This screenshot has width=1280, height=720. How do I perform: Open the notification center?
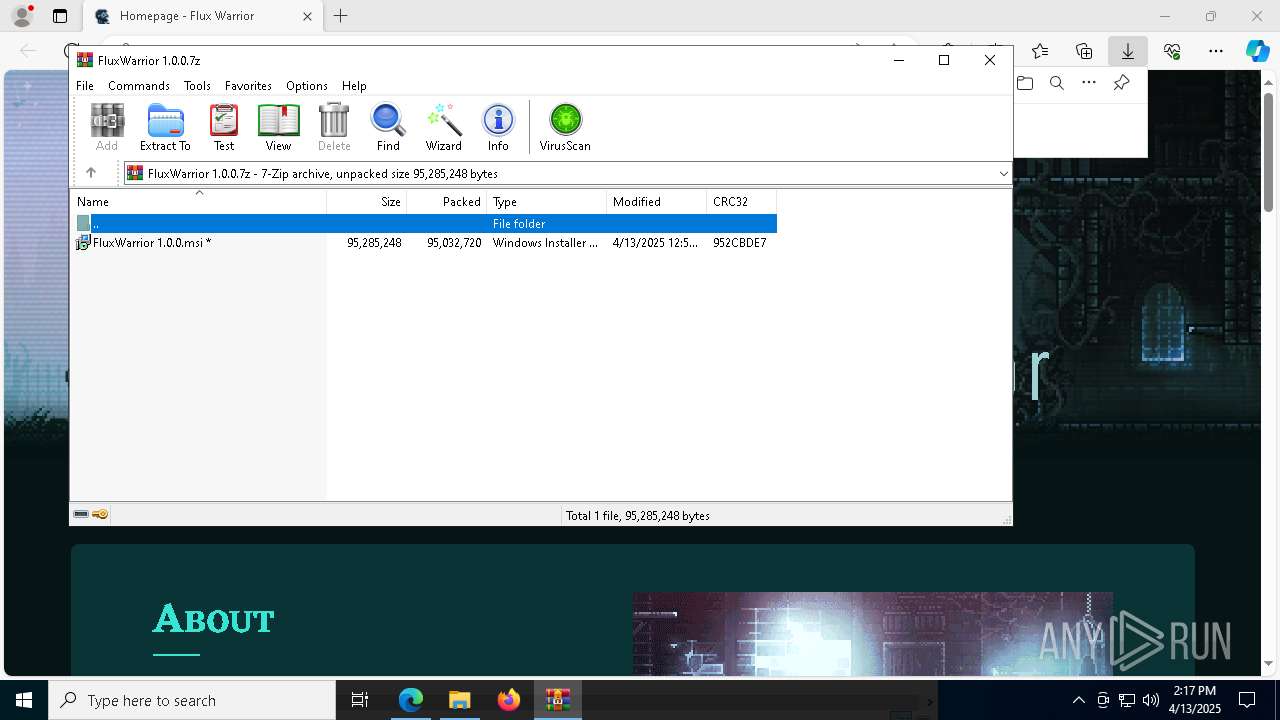pyautogui.click(x=1247, y=700)
